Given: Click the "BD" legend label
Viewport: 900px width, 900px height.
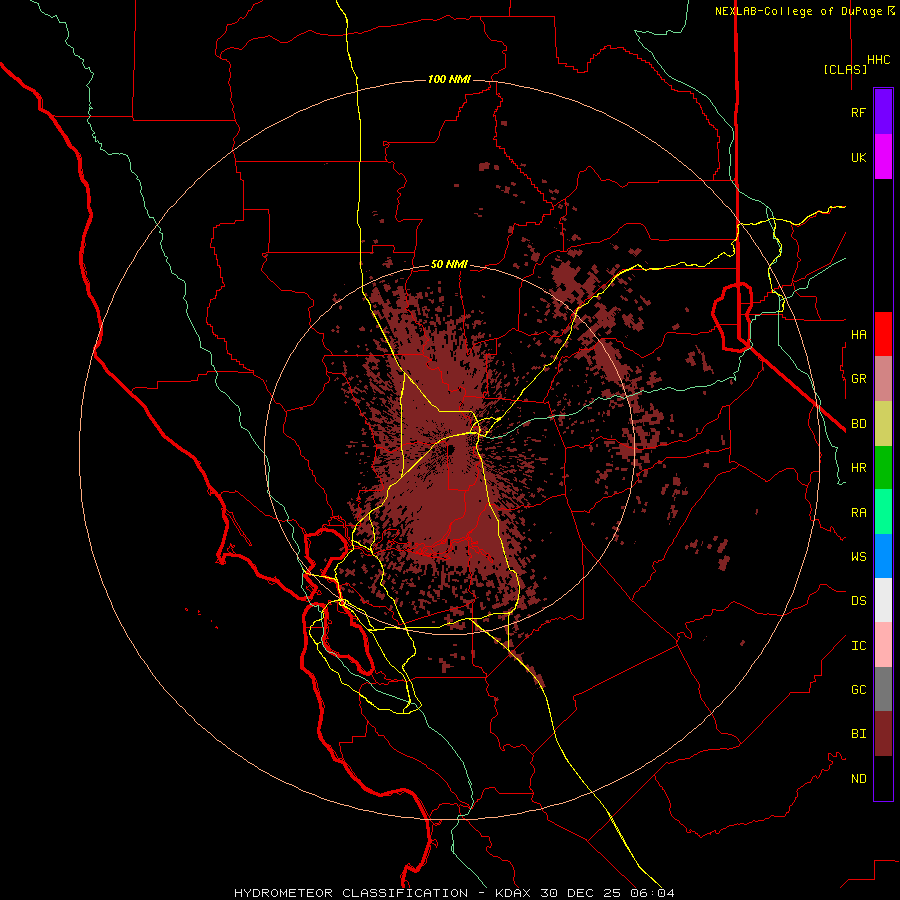Looking at the screenshot, I should point(858,424).
